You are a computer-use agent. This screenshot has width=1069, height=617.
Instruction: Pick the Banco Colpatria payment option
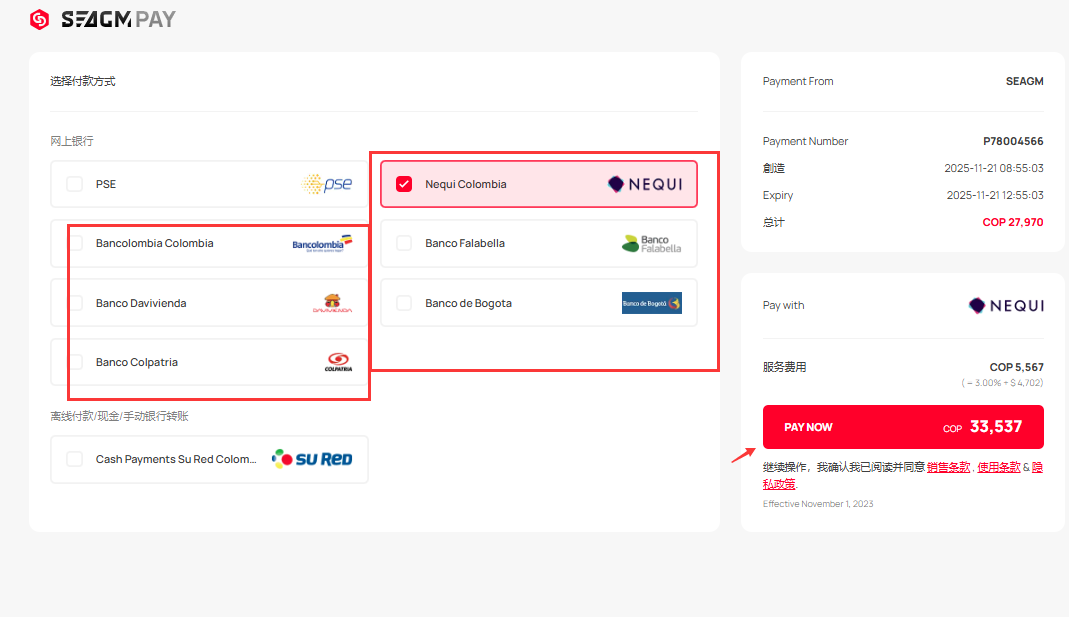(137, 362)
